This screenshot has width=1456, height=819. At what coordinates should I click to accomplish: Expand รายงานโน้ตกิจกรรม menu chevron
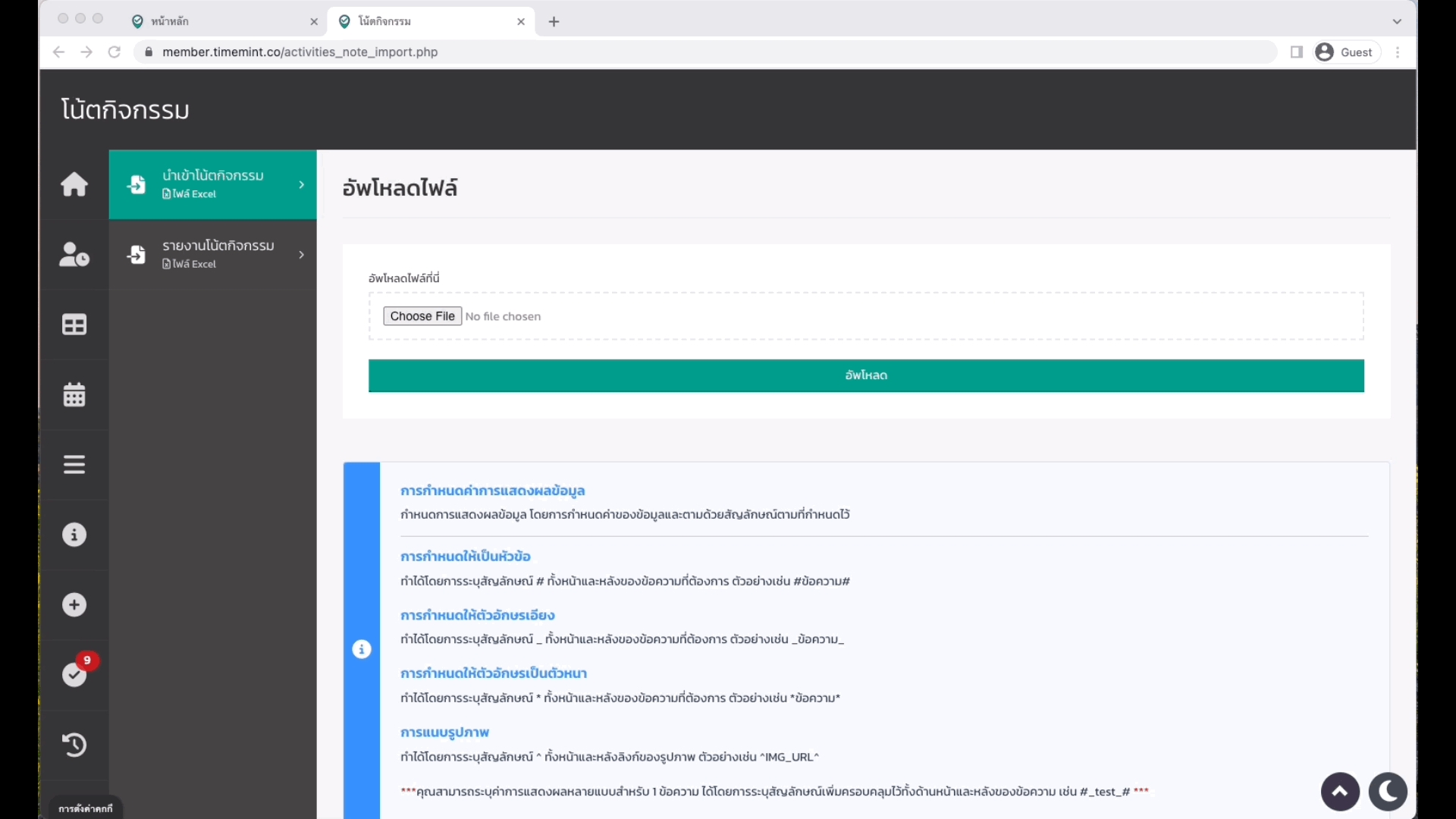[x=302, y=255]
